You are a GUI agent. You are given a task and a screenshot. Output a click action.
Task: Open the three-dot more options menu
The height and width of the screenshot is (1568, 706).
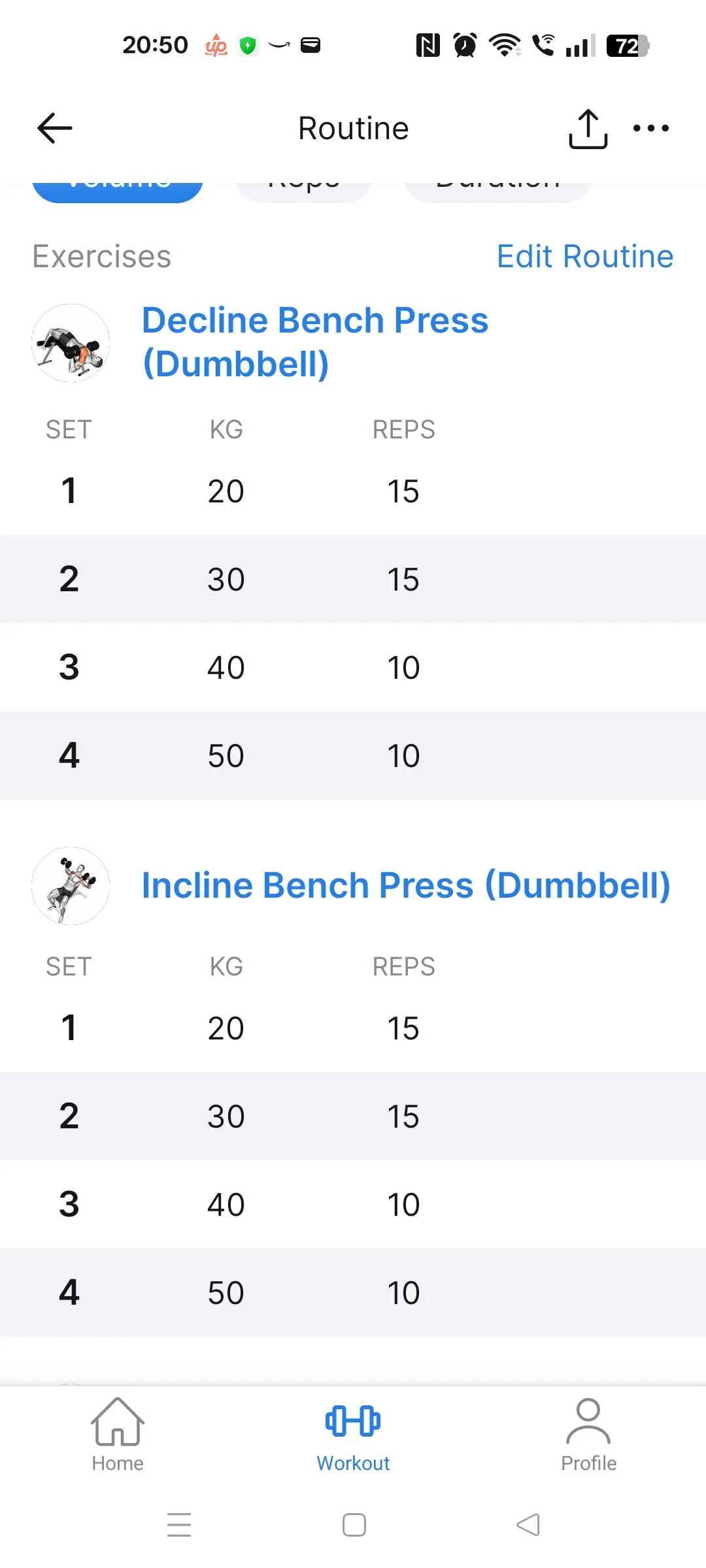tap(651, 128)
